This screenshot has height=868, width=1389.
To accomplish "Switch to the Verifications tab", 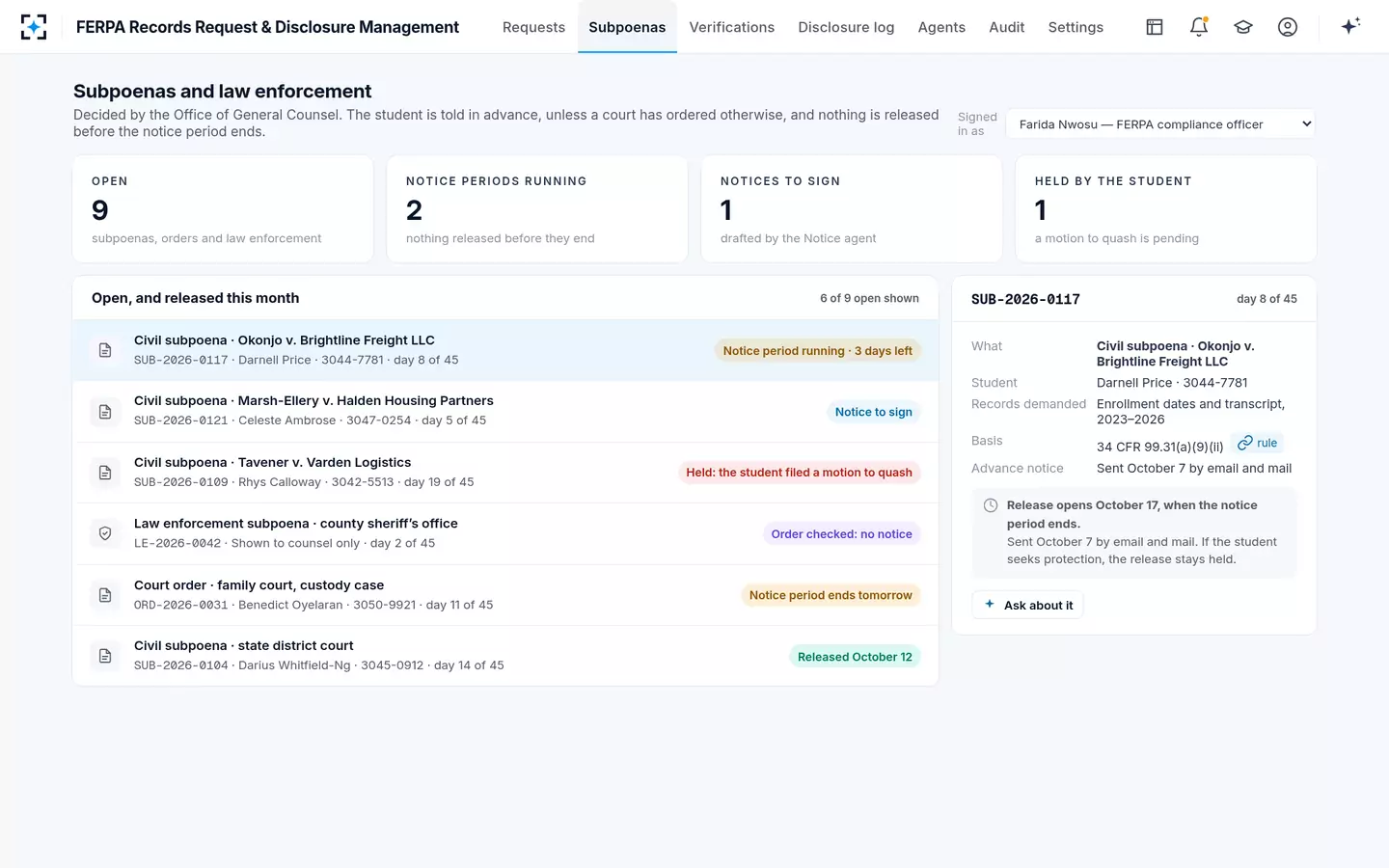I will tap(731, 27).
